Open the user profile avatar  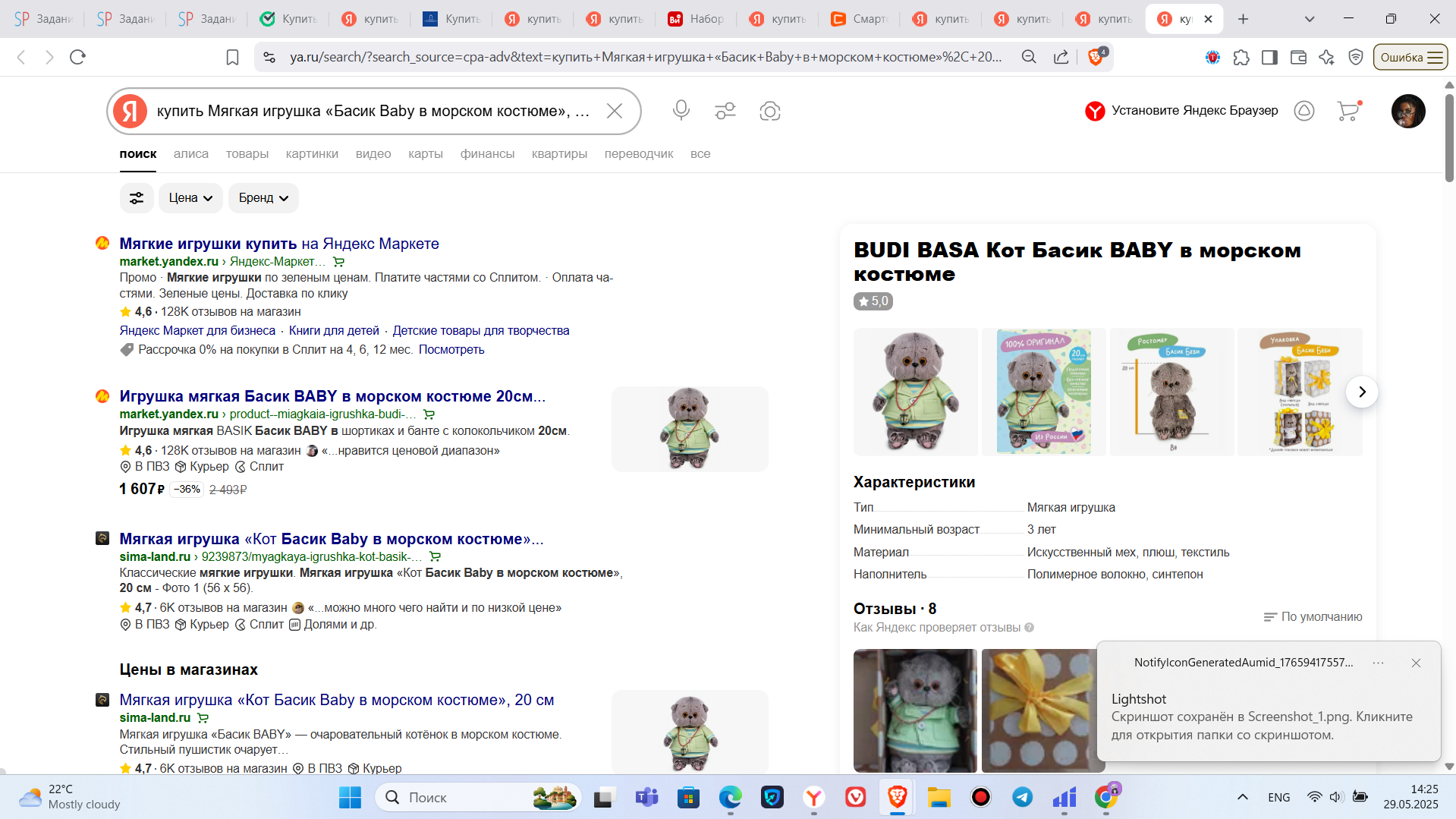coord(1408,111)
